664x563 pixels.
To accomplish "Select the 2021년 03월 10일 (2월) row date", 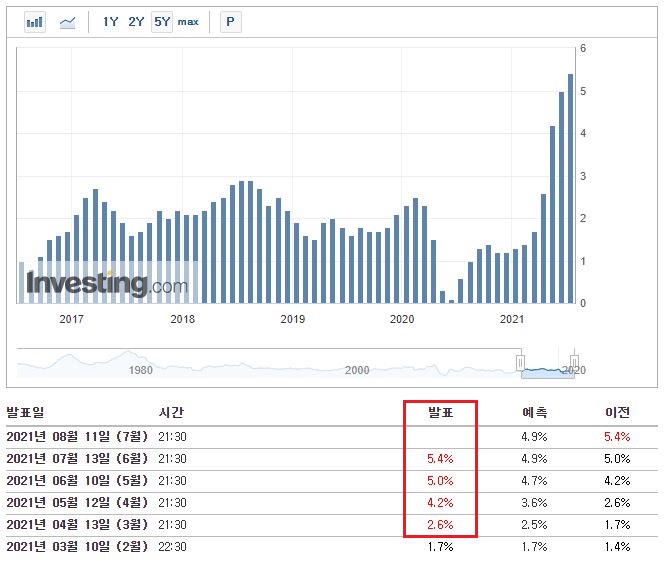I will [x=77, y=546].
